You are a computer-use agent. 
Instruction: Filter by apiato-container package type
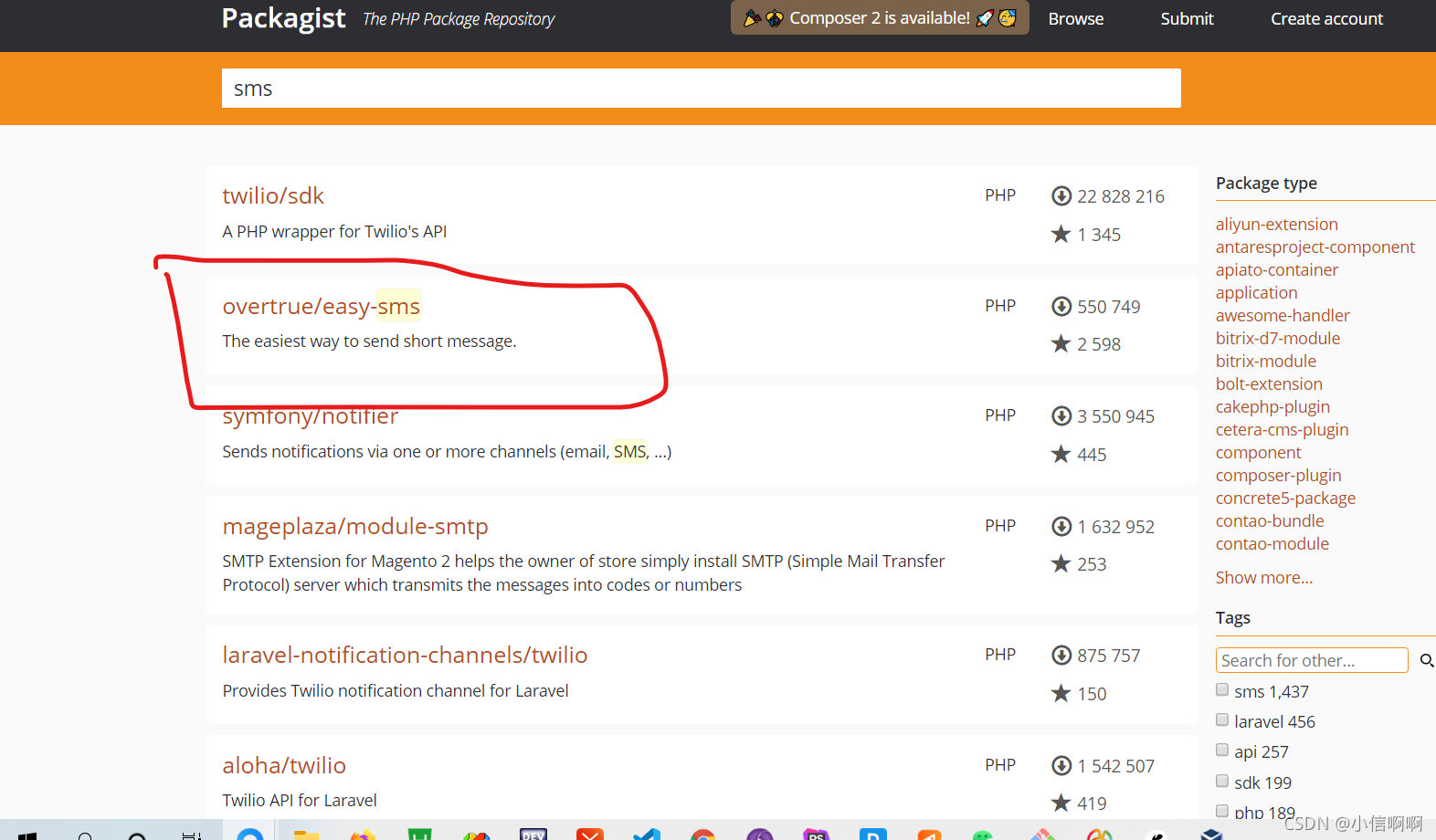(x=1276, y=270)
